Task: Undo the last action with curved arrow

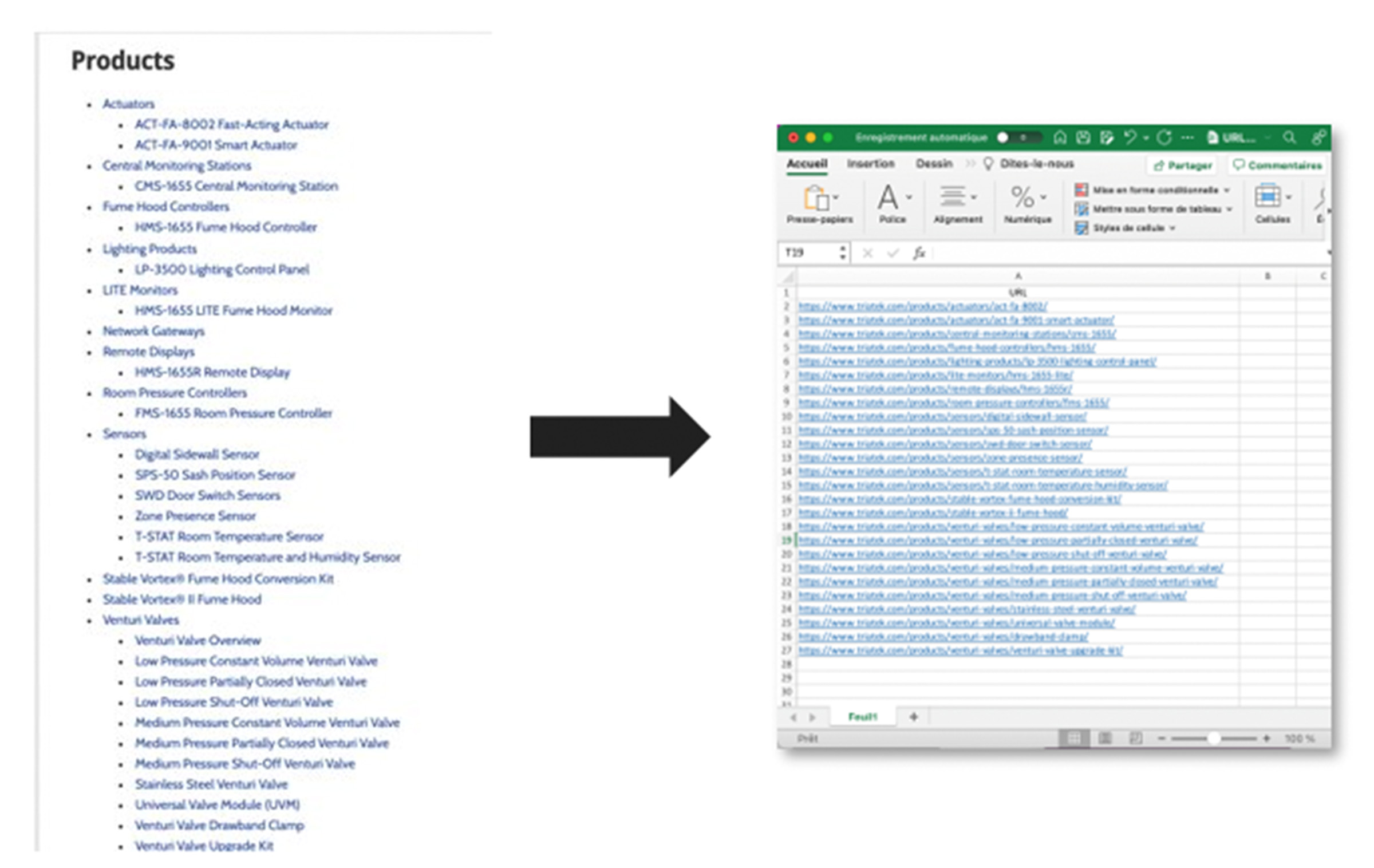Action: (x=1130, y=137)
